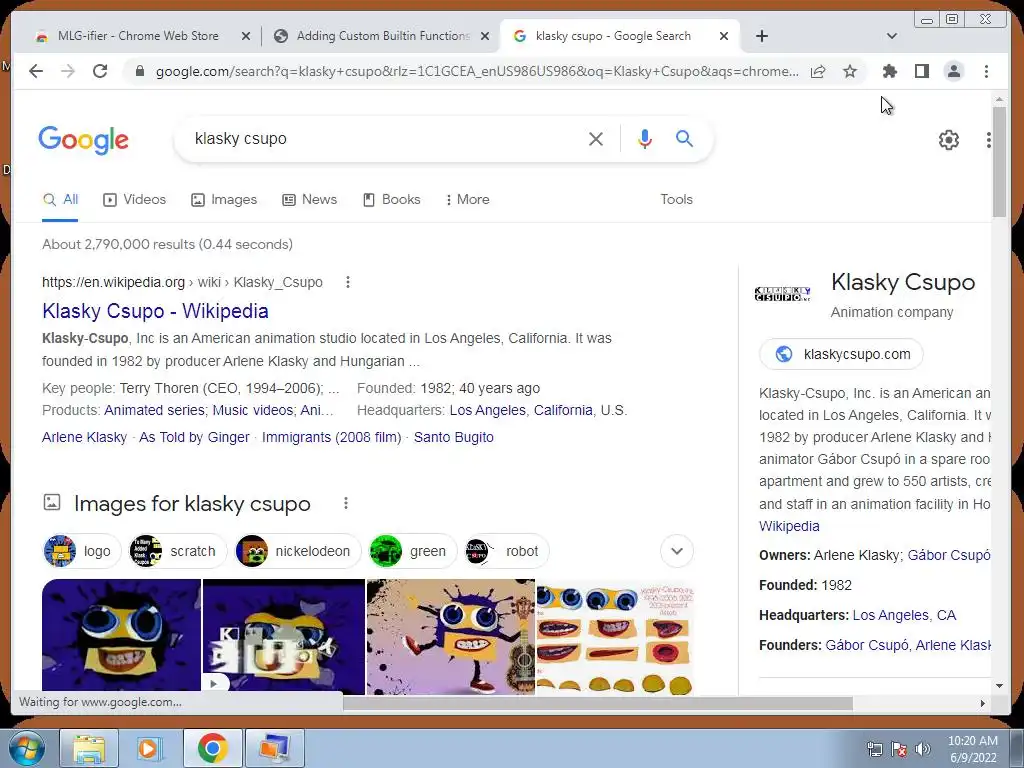The image size is (1024, 768).
Task: Open the guitar character image thumbnail
Action: [451, 637]
